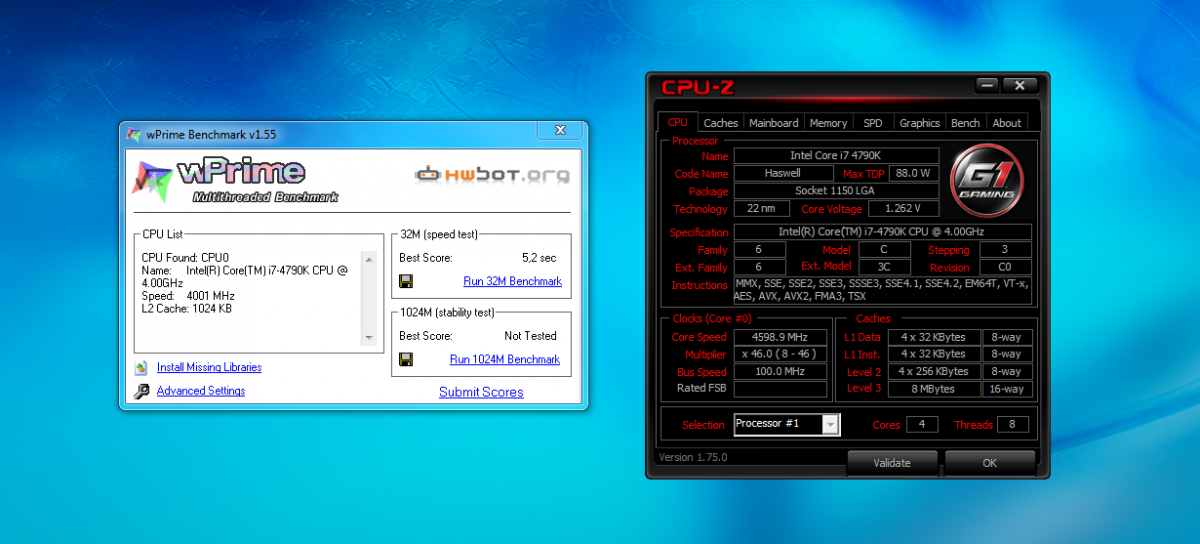Open Install Missing Libraries link
The width and height of the screenshot is (1200, 544).
tap(209, 367)
